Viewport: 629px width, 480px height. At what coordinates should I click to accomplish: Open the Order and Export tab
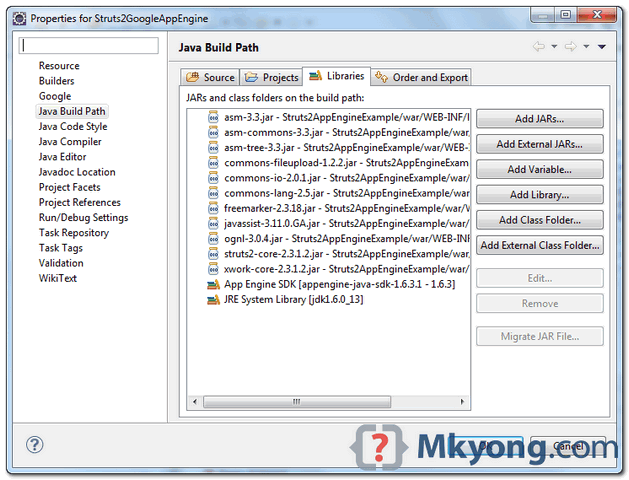pos(421,77)
